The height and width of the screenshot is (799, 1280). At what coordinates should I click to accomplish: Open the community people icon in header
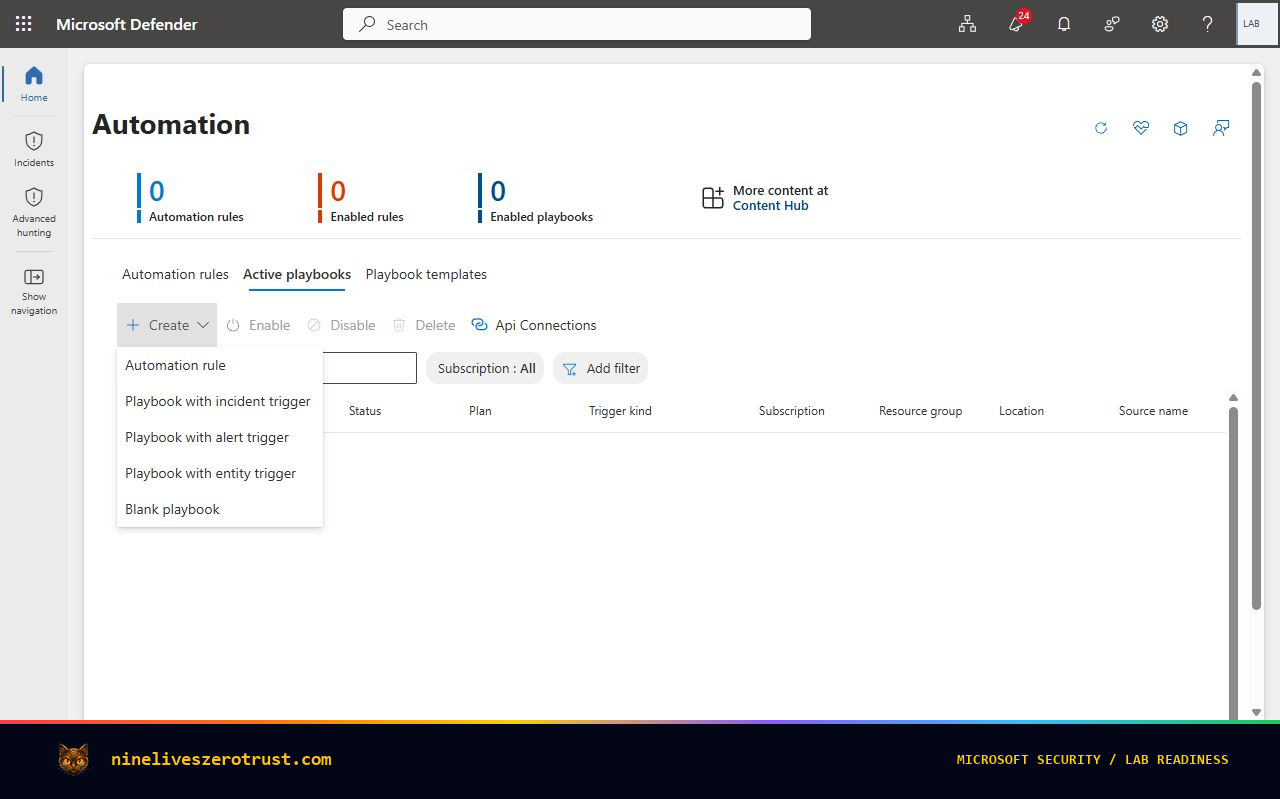[x=1112, y=24]
